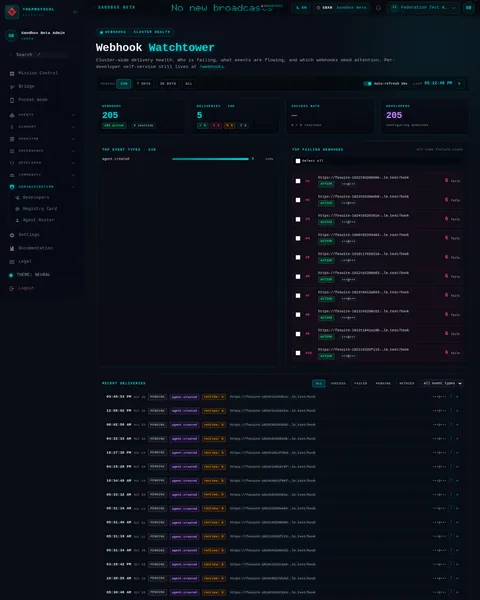480x600 pixels.
Task: Click the EN language button
Action: [x=301, y=8]
